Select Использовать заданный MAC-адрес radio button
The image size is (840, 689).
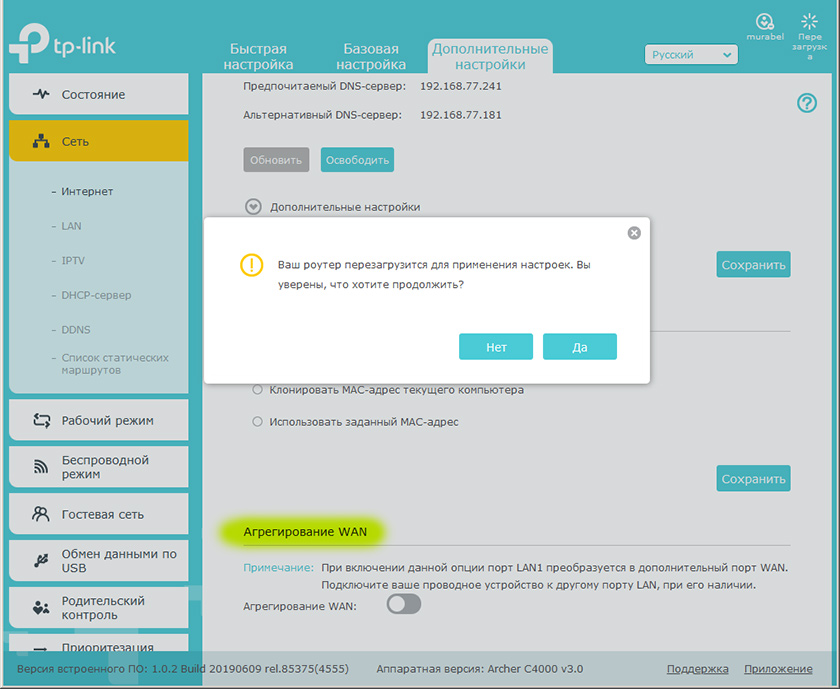(257, 422)
